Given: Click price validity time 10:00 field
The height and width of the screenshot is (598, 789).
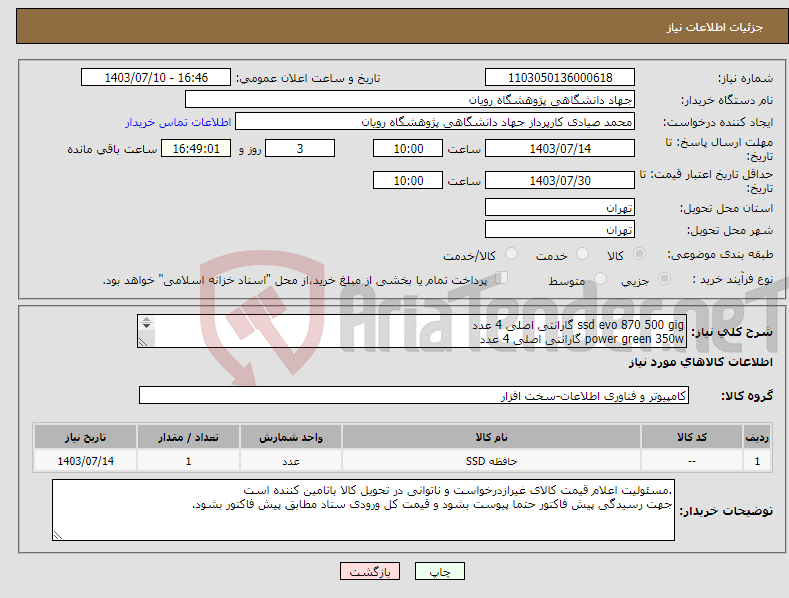Looking at the screenshot, I should tap(408, 180).
